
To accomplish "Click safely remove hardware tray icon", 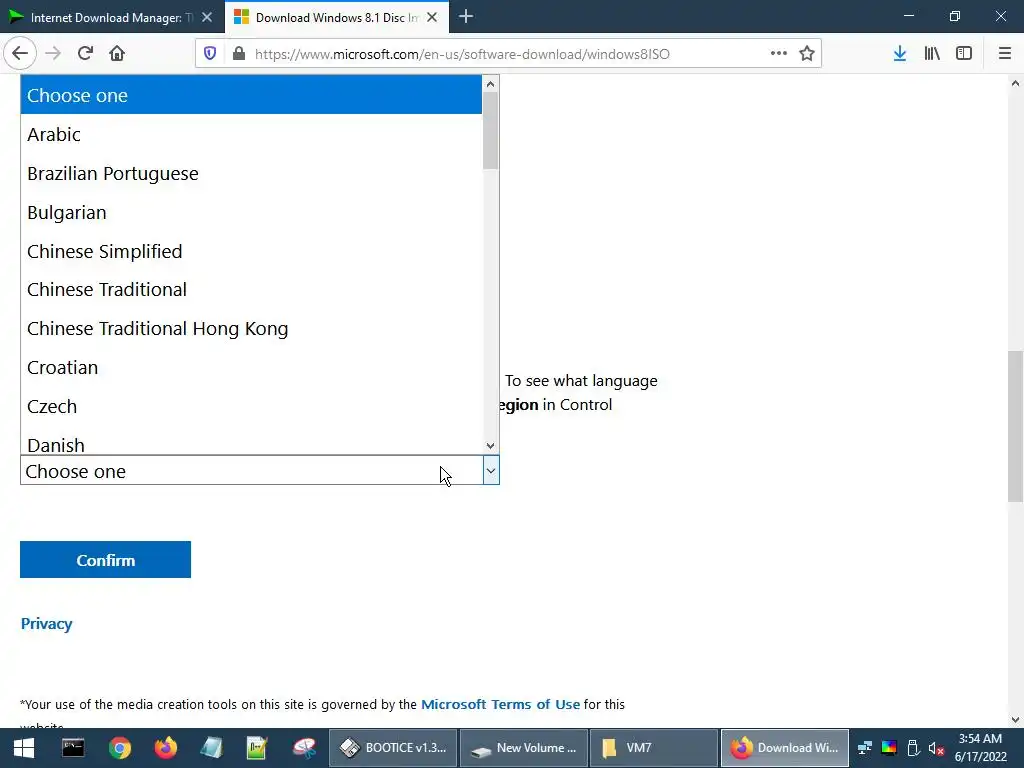I will click(913, 748).
